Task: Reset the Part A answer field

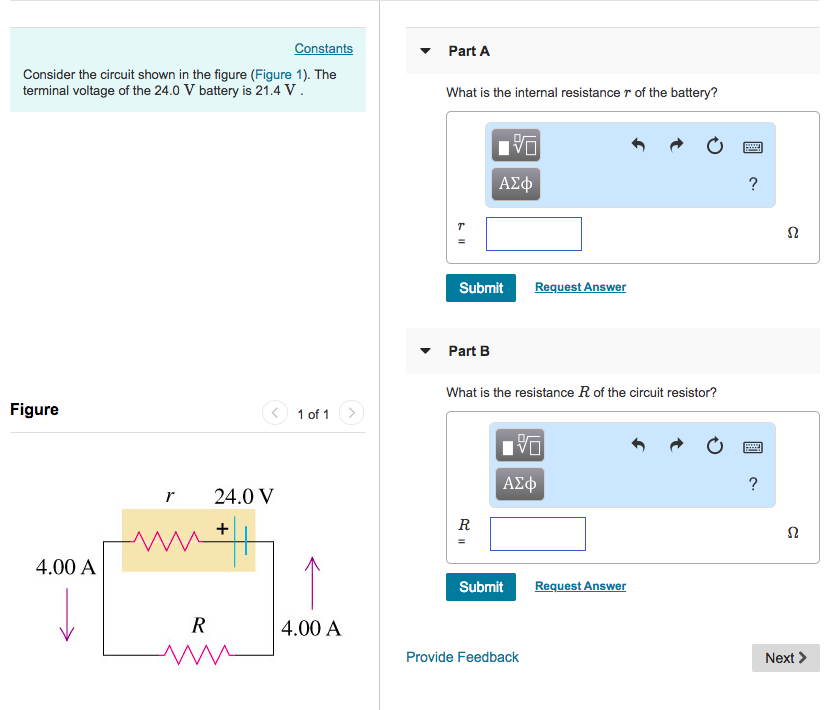Action: tap(714, 145)
